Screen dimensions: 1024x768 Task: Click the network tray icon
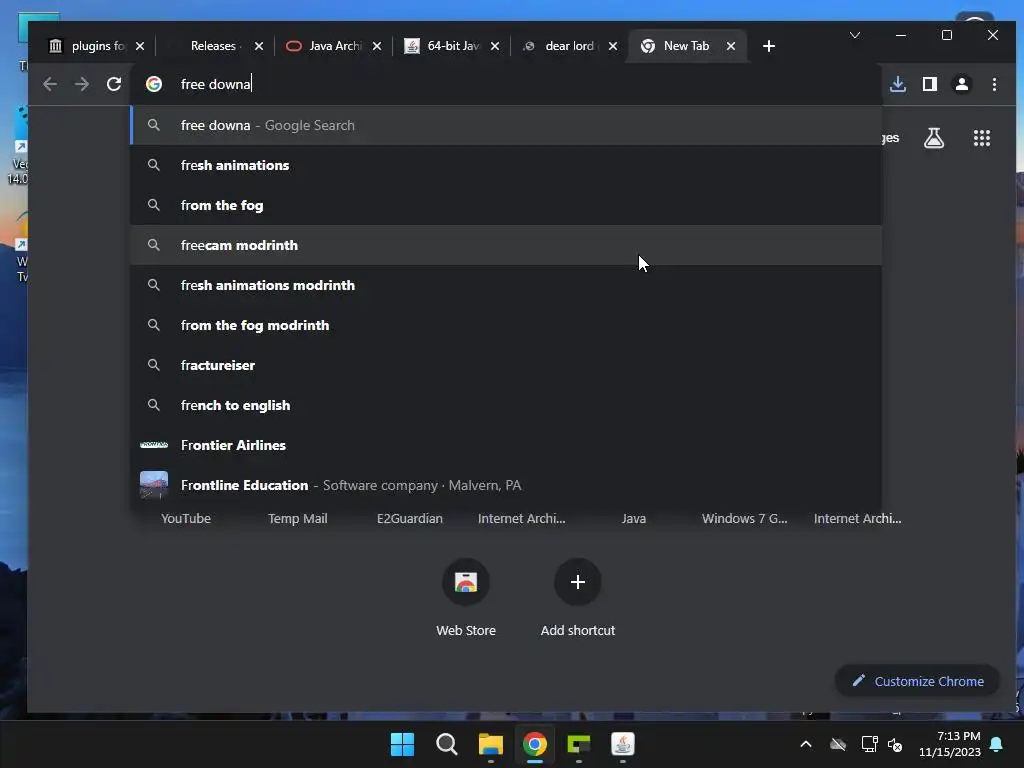point(869,744)
